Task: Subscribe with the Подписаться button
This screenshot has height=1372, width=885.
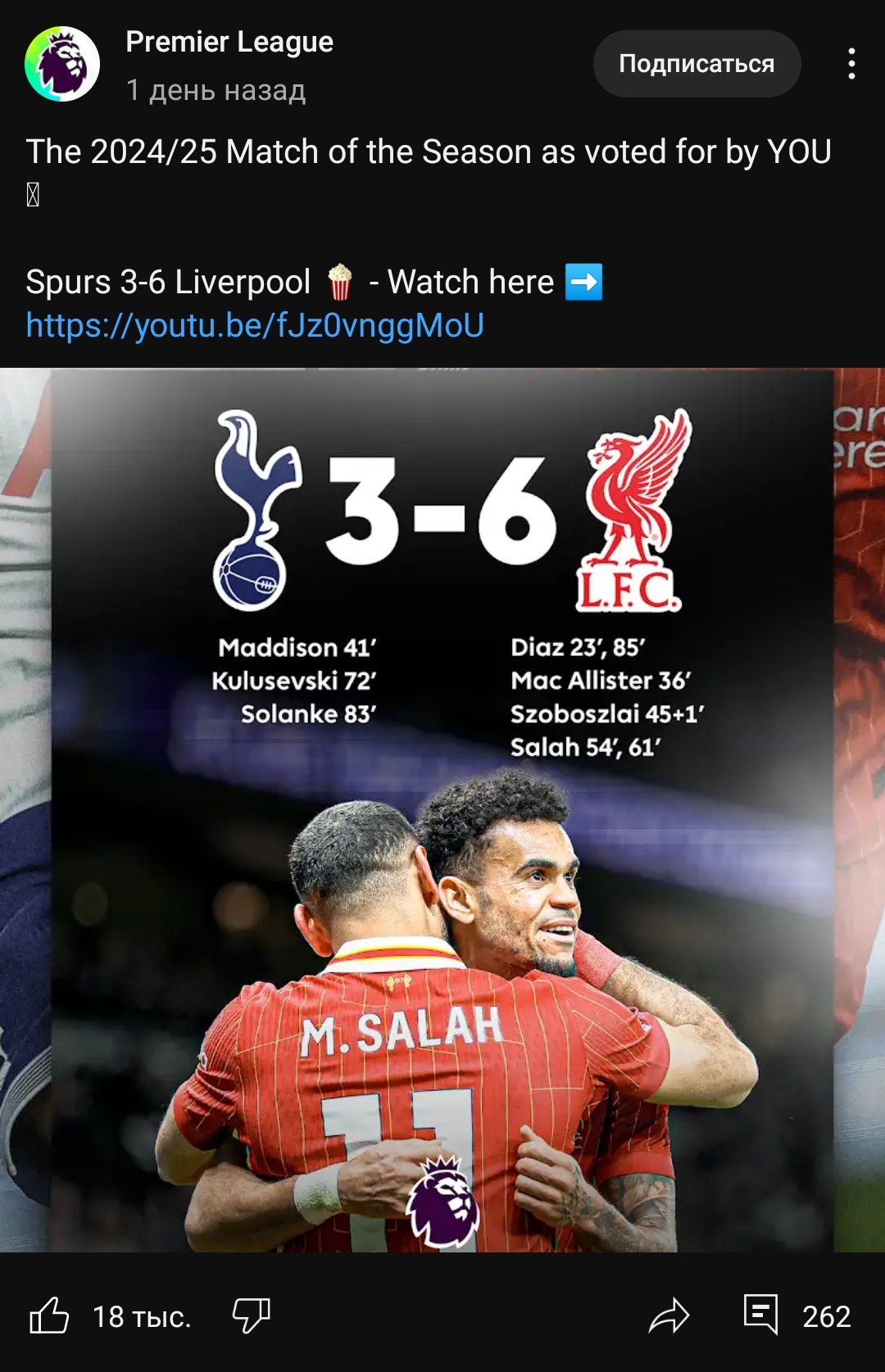Action: pyautogui.click(x=697, y=64)
